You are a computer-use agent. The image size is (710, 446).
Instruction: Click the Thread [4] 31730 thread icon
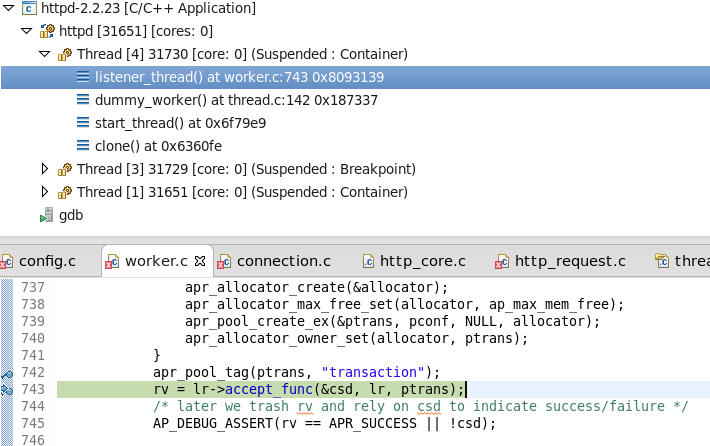65,54
